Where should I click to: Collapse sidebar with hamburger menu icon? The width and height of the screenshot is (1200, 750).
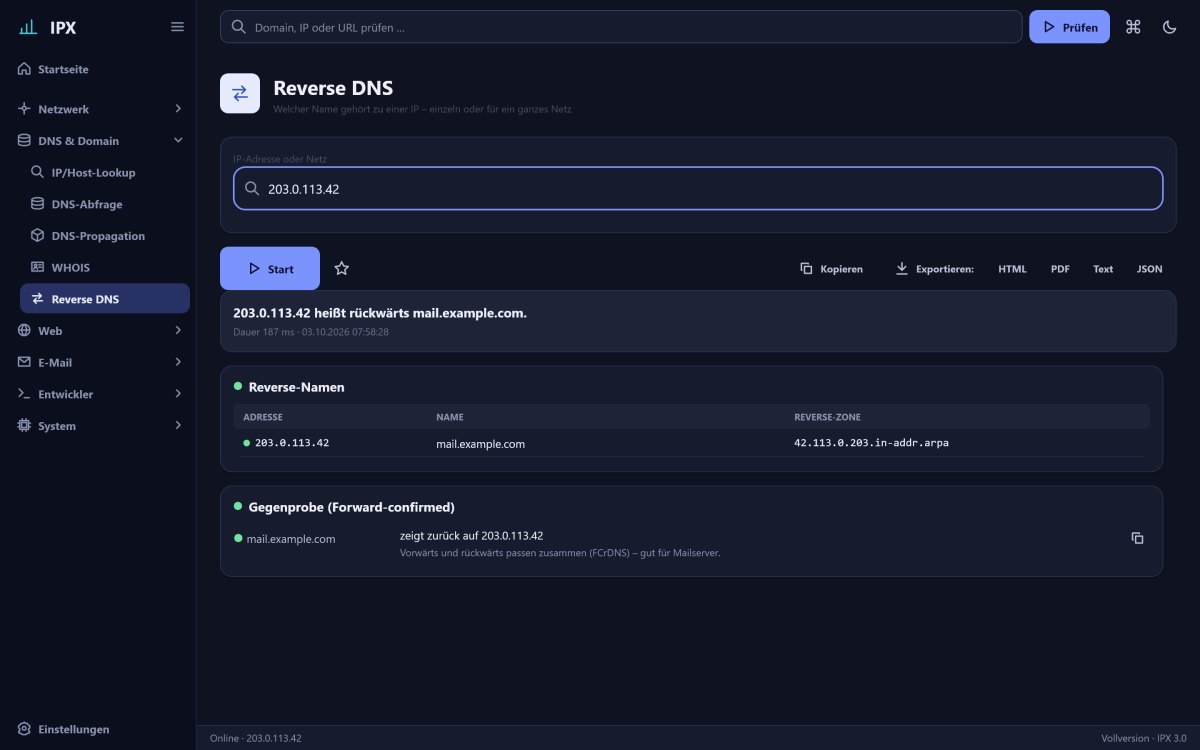[x=177, y=27]
